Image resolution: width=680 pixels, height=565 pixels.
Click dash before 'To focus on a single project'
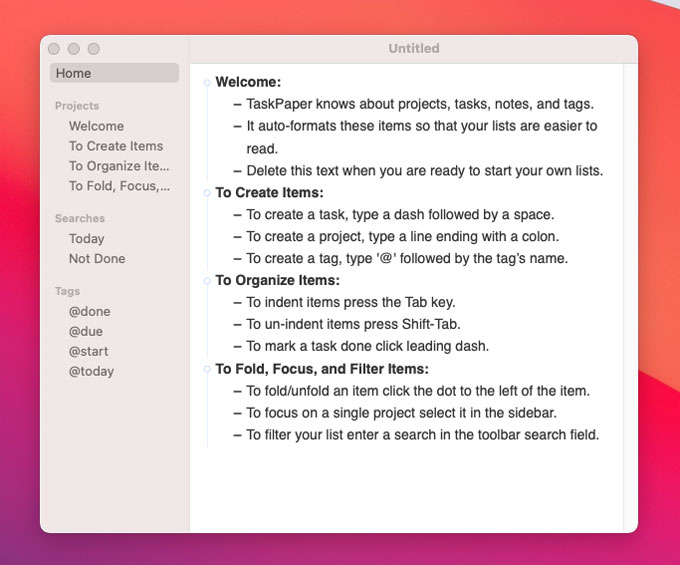(237, 413)
